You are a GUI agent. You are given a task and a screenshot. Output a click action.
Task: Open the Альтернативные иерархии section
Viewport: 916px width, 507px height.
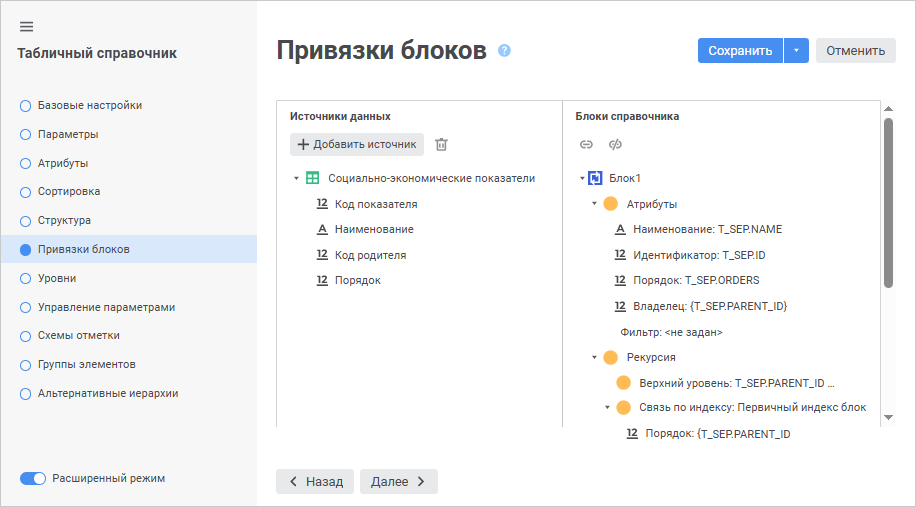[x=107, y=393]
